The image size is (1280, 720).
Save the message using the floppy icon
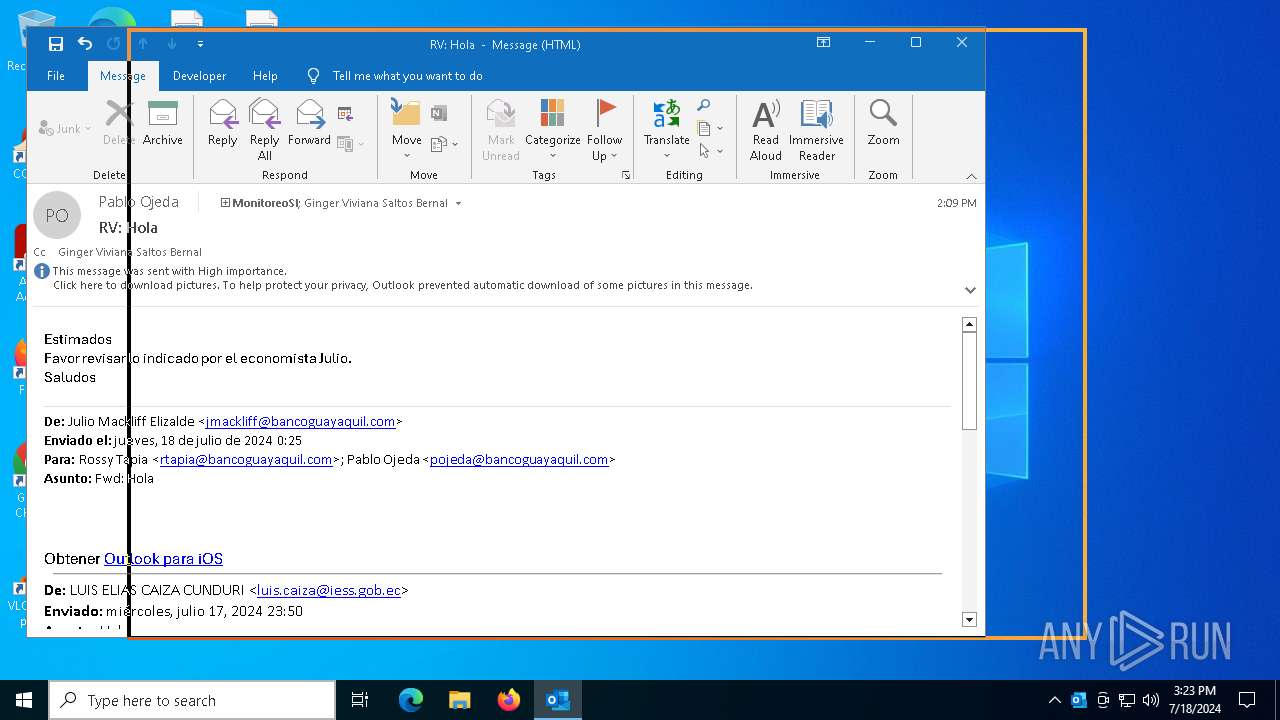click(56, 44)
